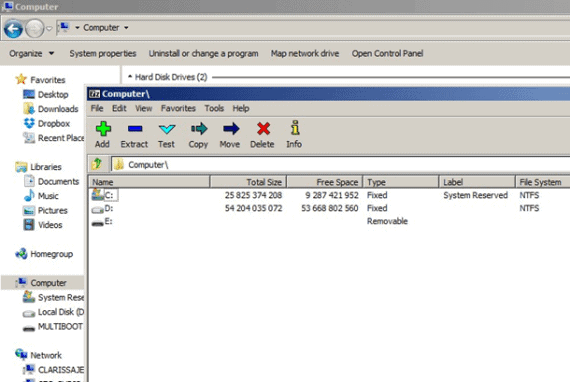The image size is (570, 382).
Task: Open CLARISSAJE network computer
Action: pyautogui.click(x=53, y=370)
